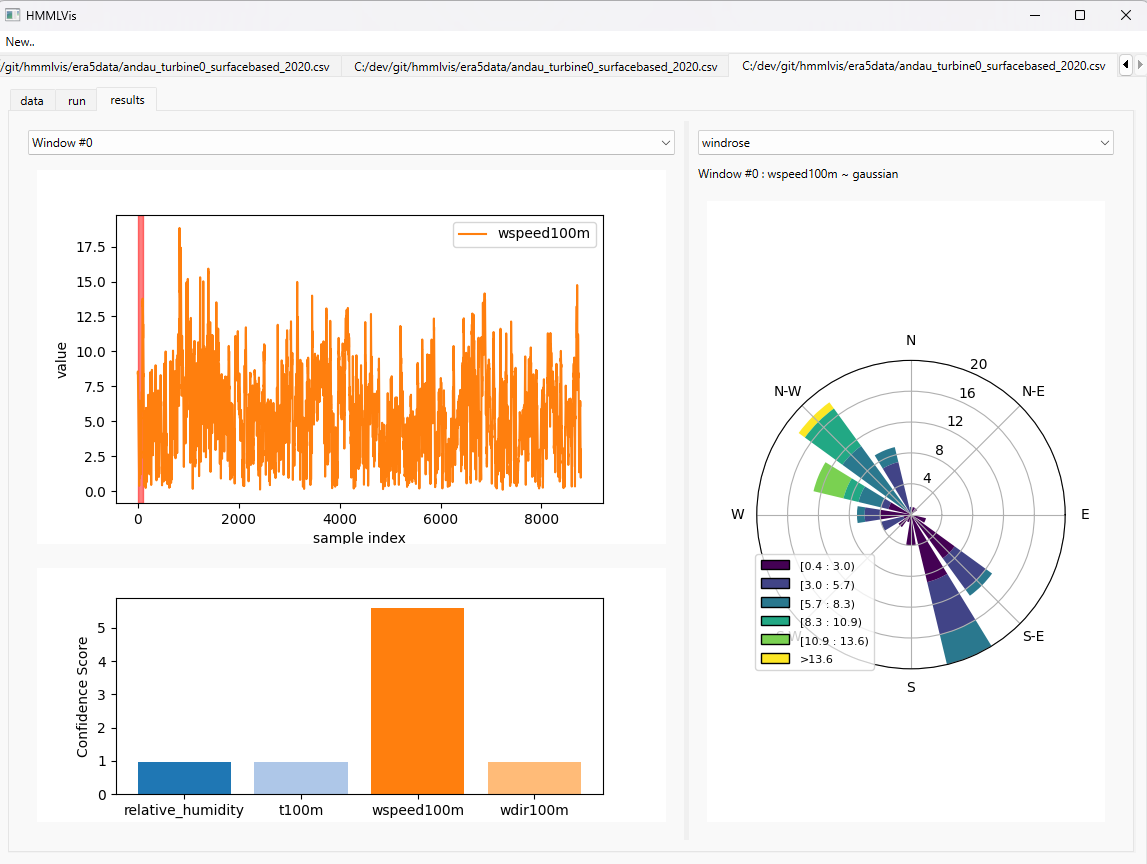Open the windrose plot type dropdown
Image resolution: width=1147 pixels, height=864 pixels.
(x=905, y=143)
